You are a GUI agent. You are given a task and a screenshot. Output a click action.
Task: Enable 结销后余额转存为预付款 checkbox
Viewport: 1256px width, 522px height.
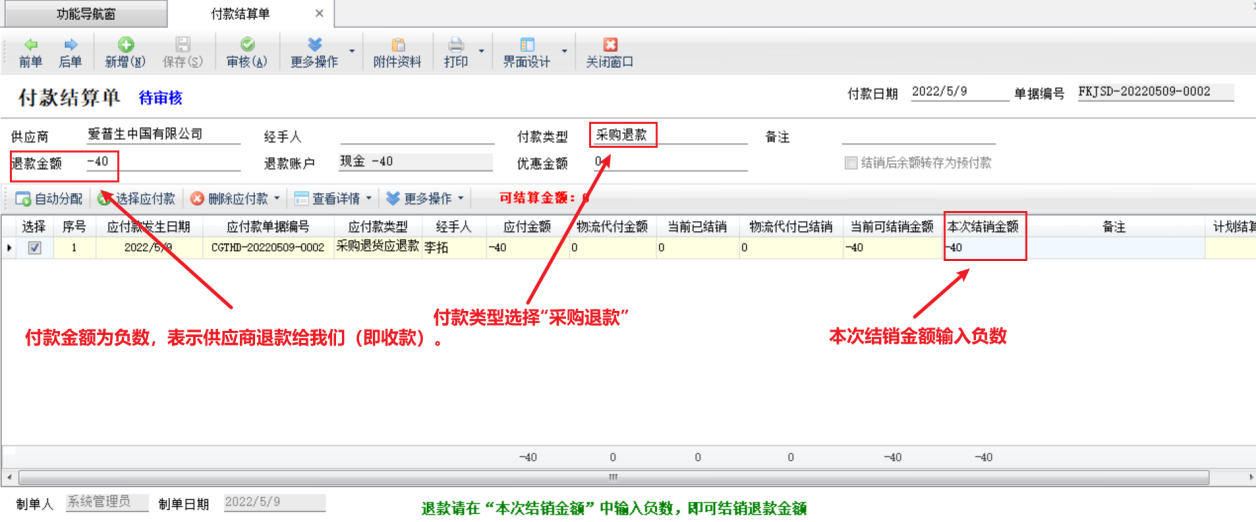pos(851,163)
